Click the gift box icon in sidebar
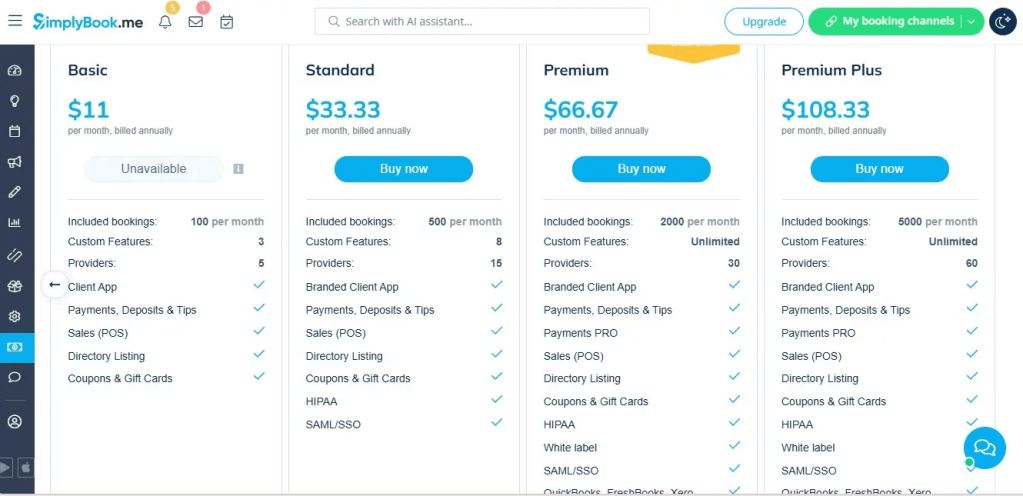The height and width of the screenshot is (496, 1023). point(15,285)
